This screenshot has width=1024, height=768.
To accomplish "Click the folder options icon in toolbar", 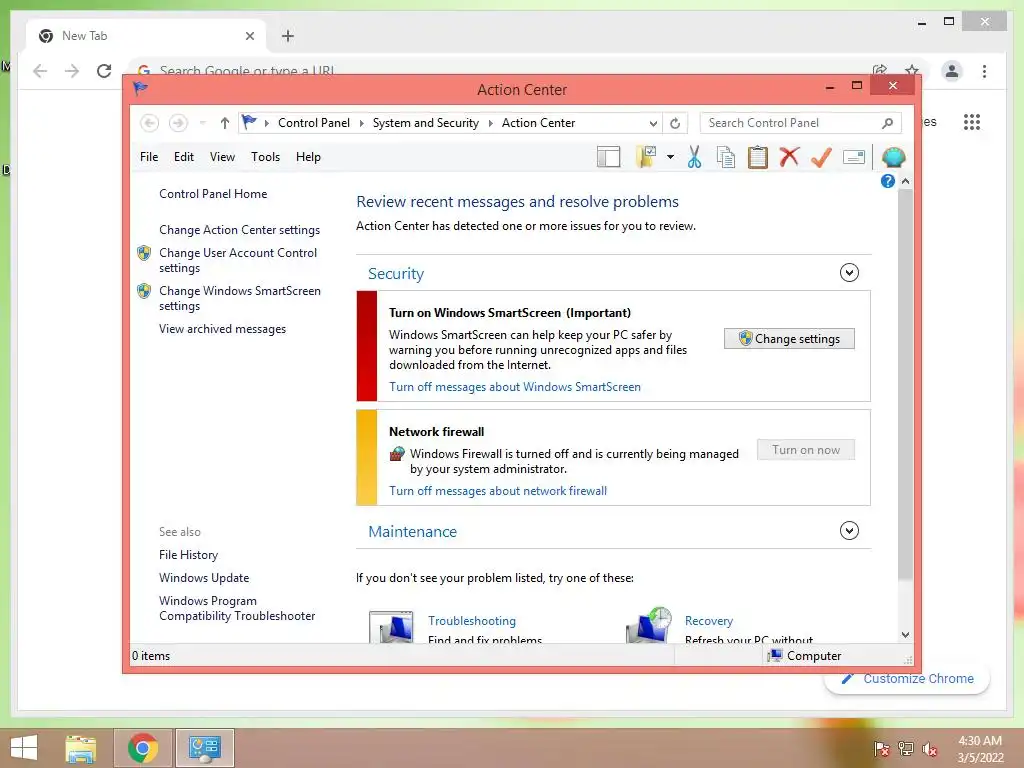I will coord(646,157).
